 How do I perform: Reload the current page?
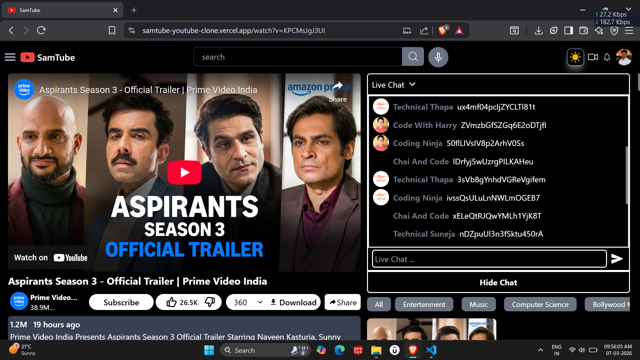(x=41, y=30)
